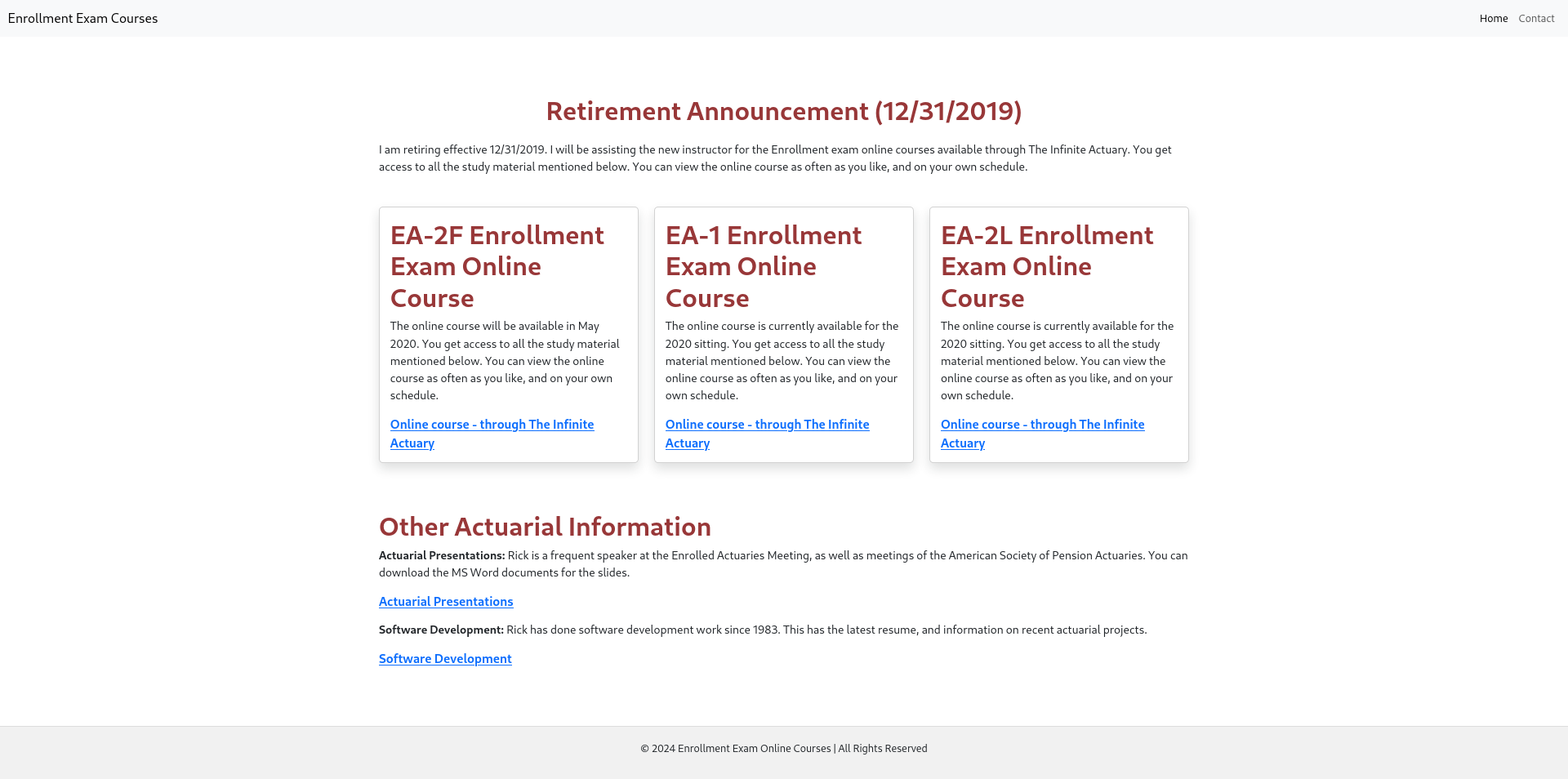
Task: Open the EA-2F online course link
Action: click(492, 434)
